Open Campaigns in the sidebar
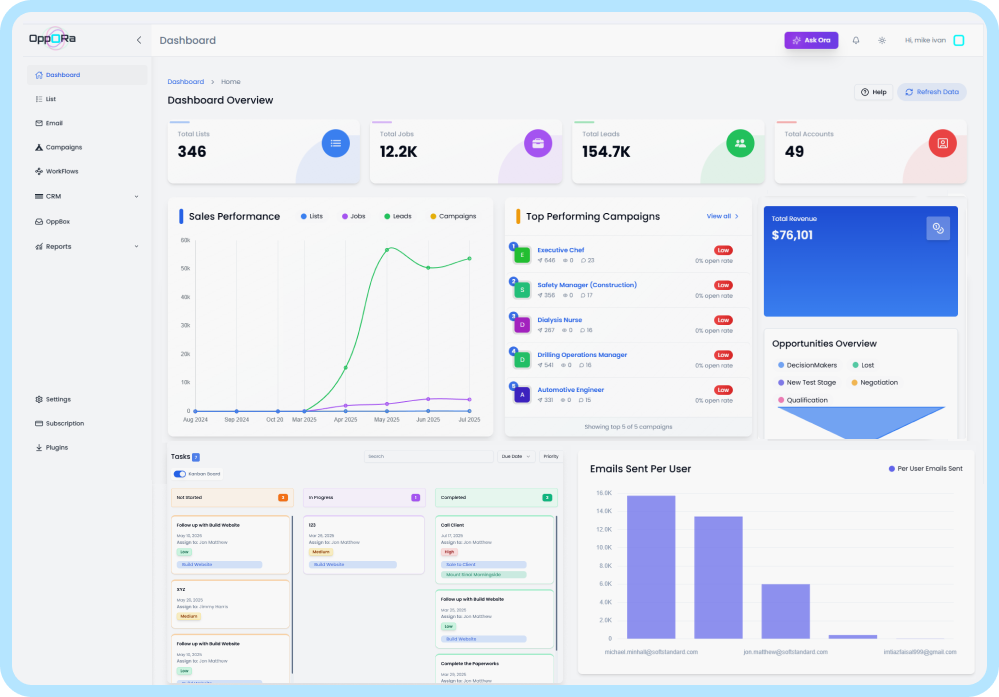This screenshot has height=697, width=999. point(64,147)
